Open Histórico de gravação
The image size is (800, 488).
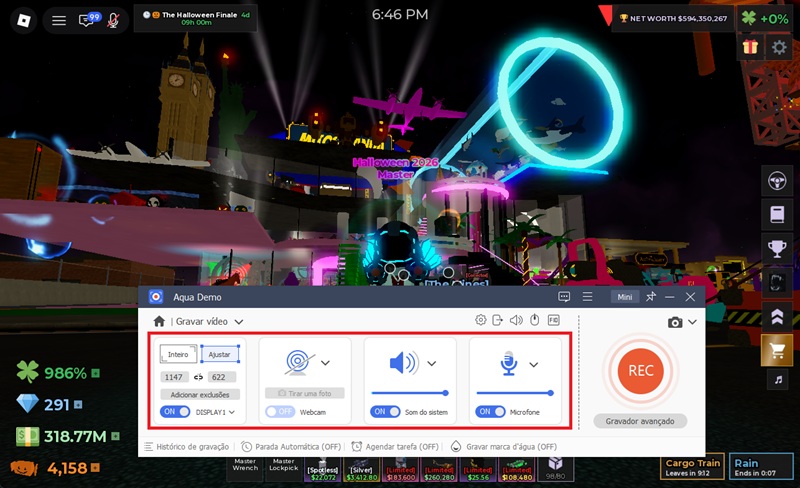[187, 447]
